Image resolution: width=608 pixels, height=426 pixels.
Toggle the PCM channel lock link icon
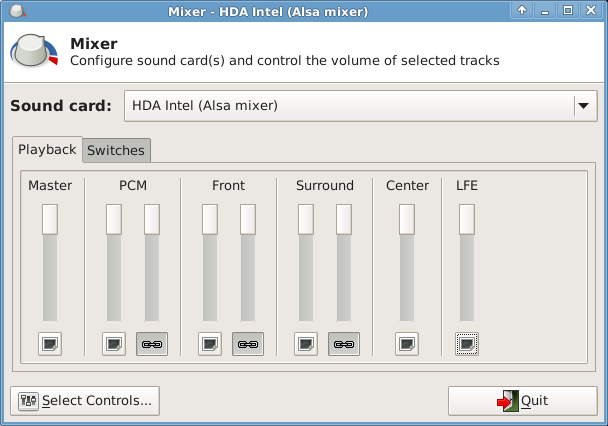coord(152,344)
